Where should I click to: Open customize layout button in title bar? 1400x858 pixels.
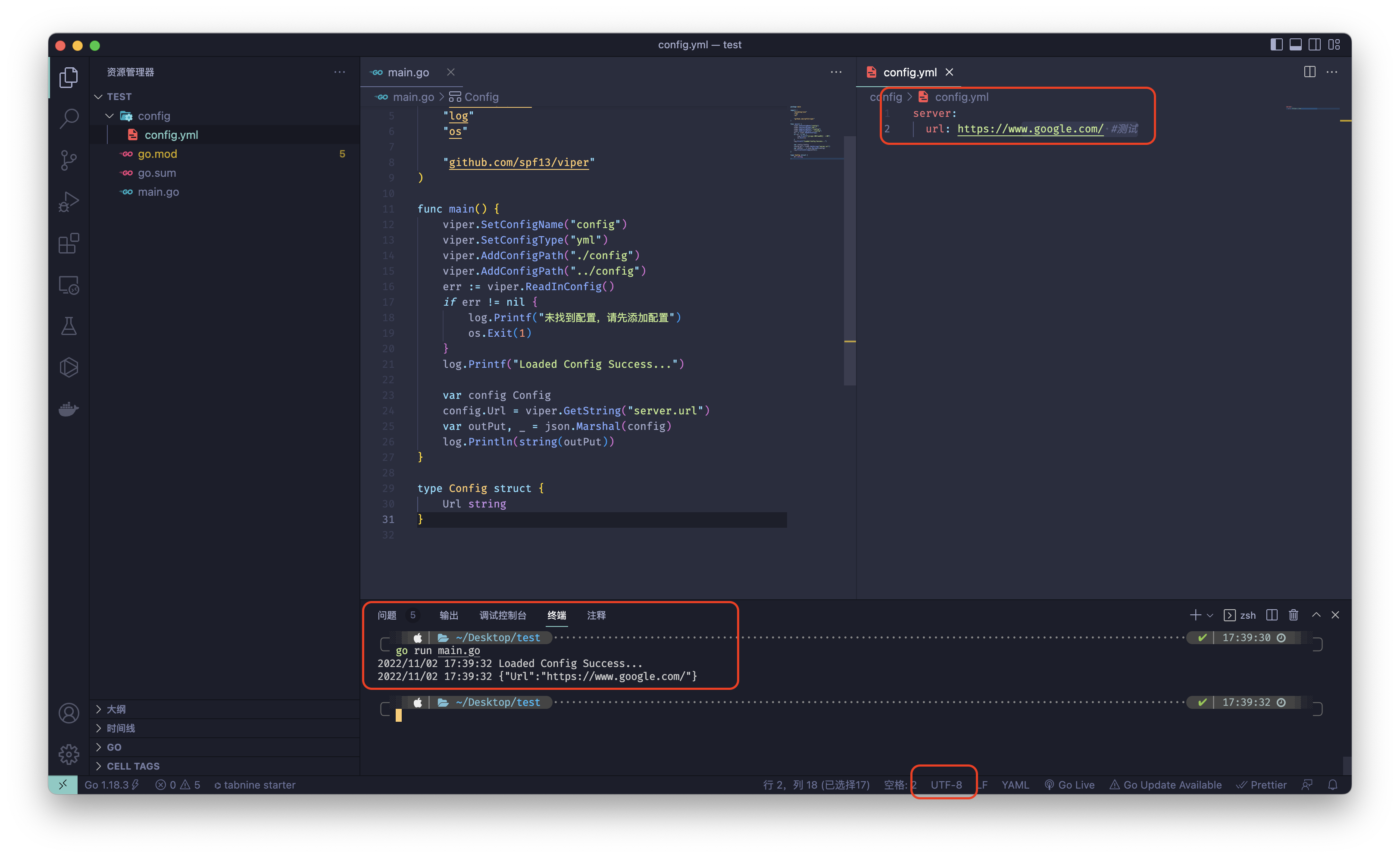tap(1334, 44)
